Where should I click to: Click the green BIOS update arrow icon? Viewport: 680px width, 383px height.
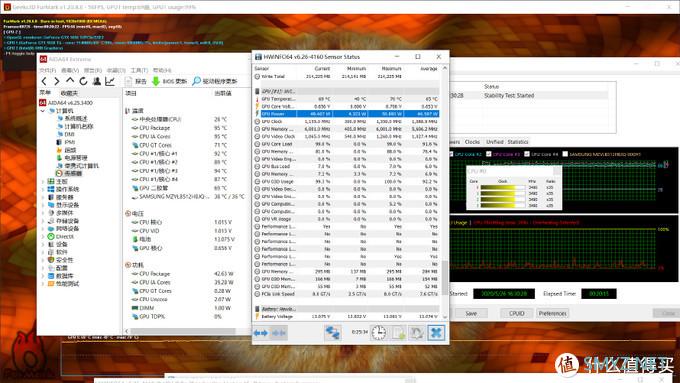click(x=156, y=81)
